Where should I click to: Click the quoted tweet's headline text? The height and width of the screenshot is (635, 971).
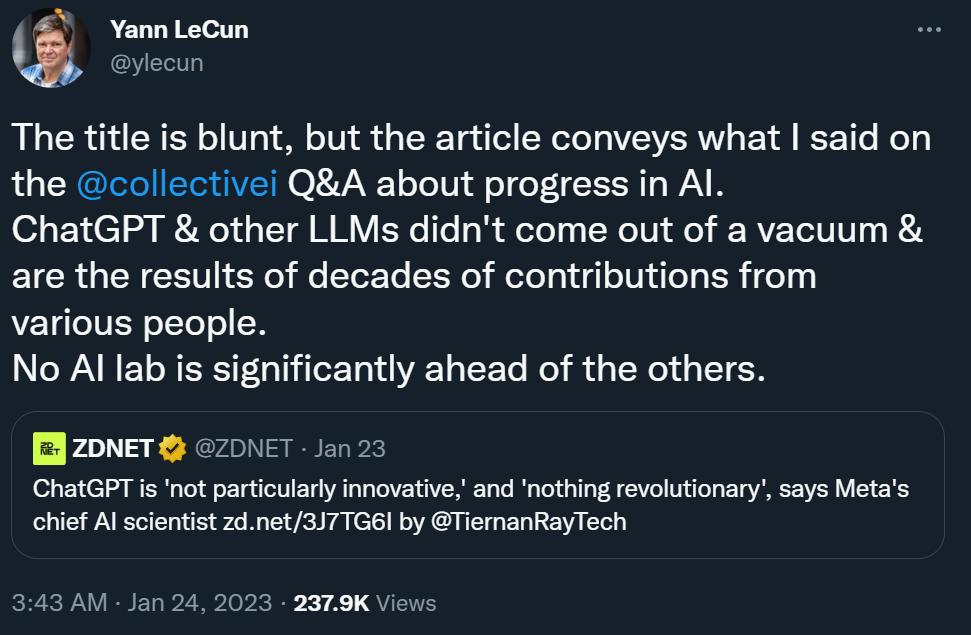[470, 490]
